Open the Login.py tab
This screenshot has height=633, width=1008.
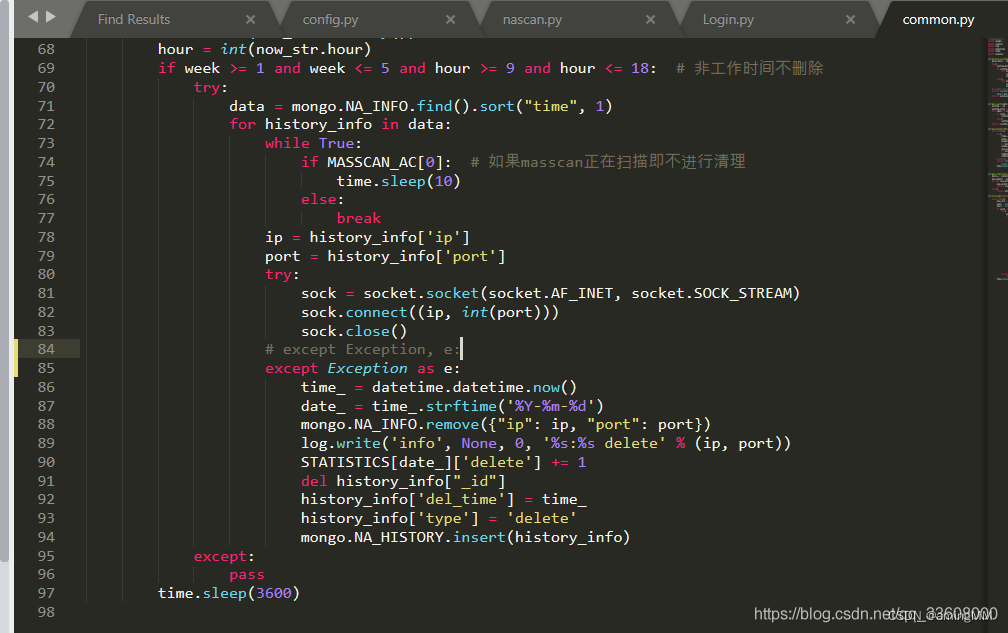[x=728, y=19]
